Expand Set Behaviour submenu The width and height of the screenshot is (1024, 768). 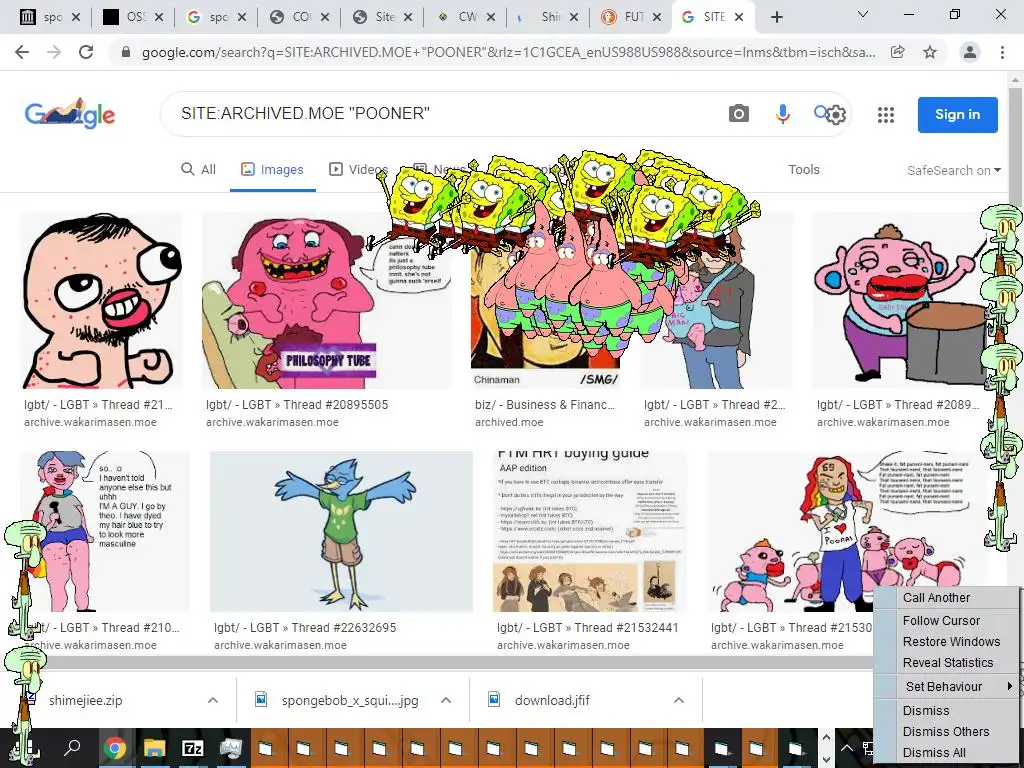coord(947,686)
